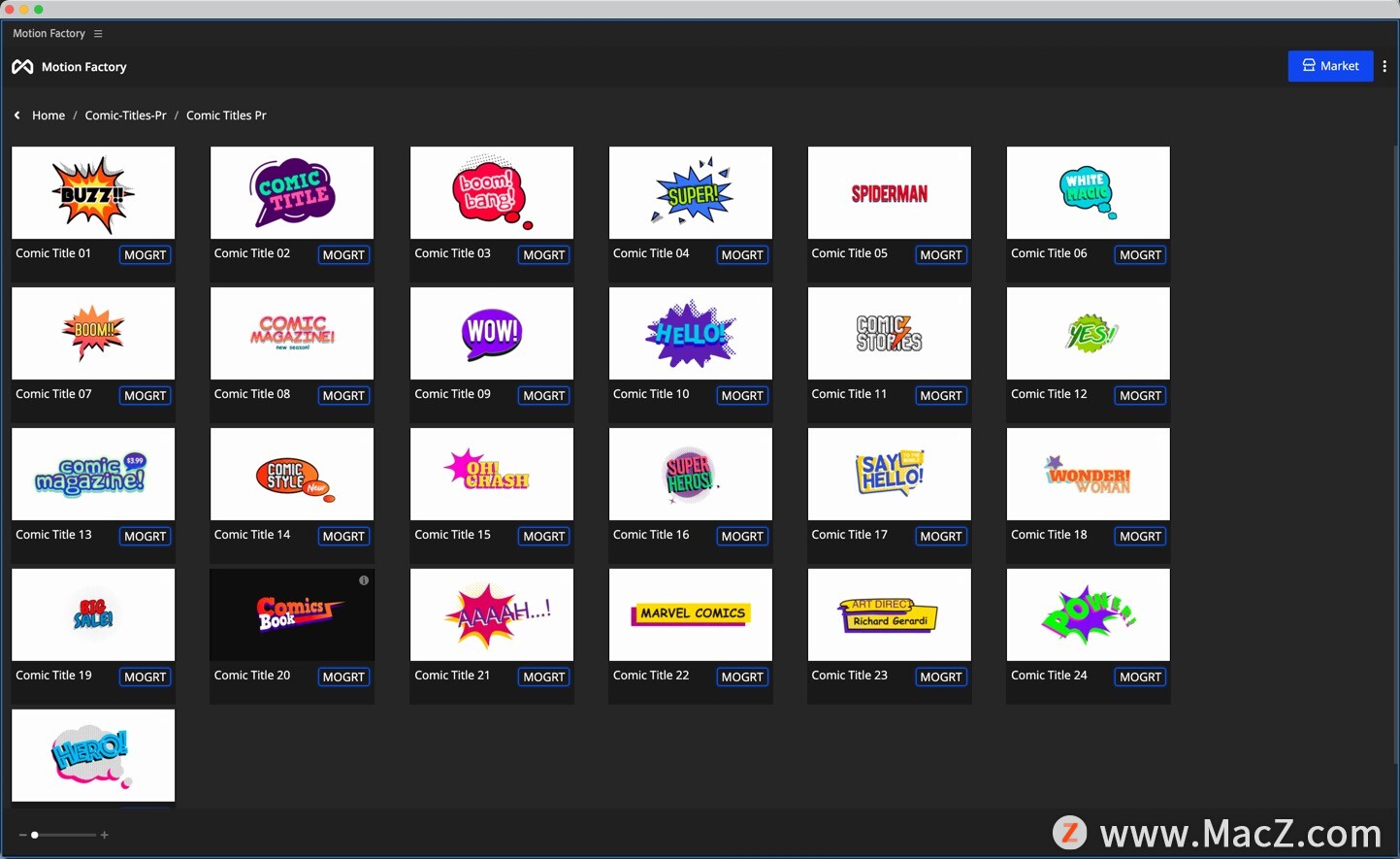Navigate to Home in the breadcrumb

[49, 116]
